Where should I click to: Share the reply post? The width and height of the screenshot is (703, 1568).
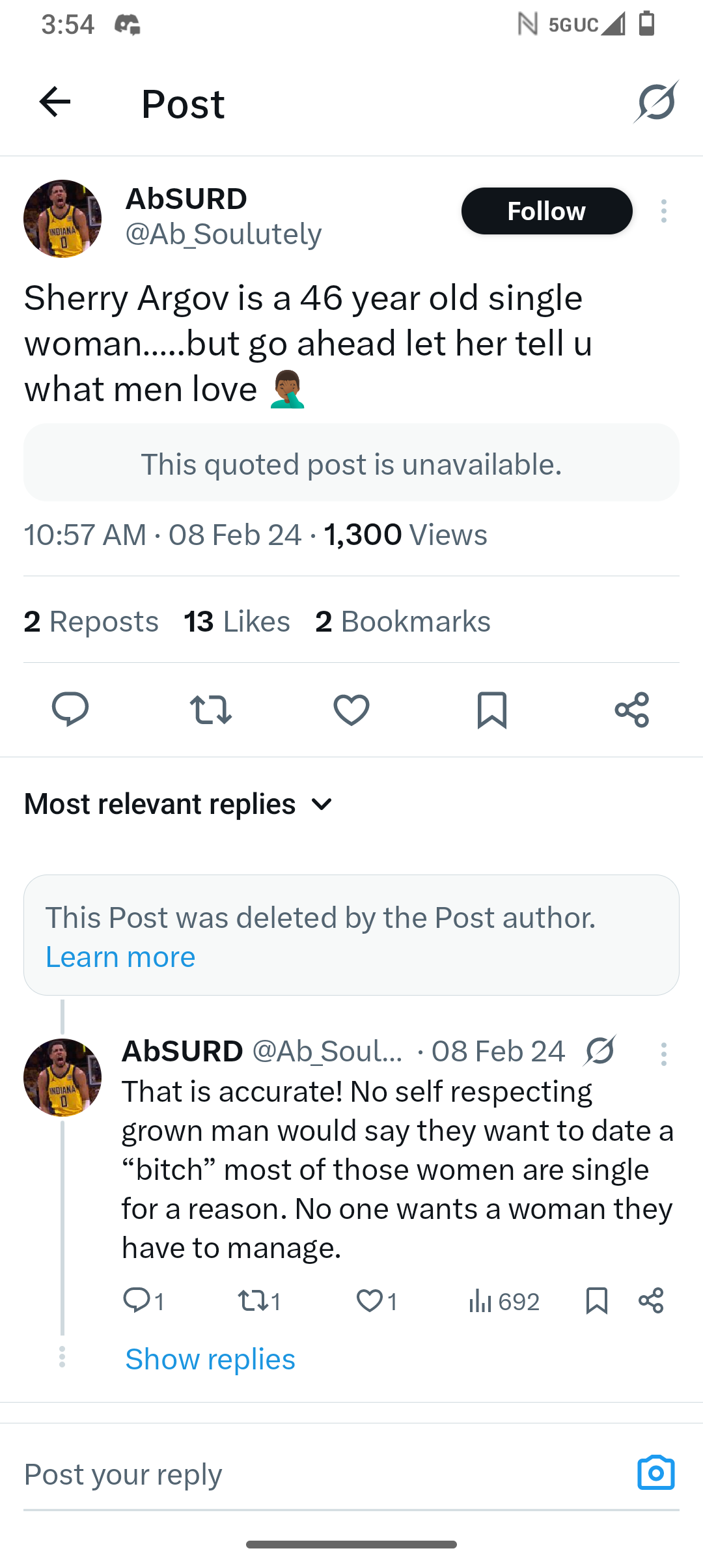pyautogui.click(x=651, y=1300)
